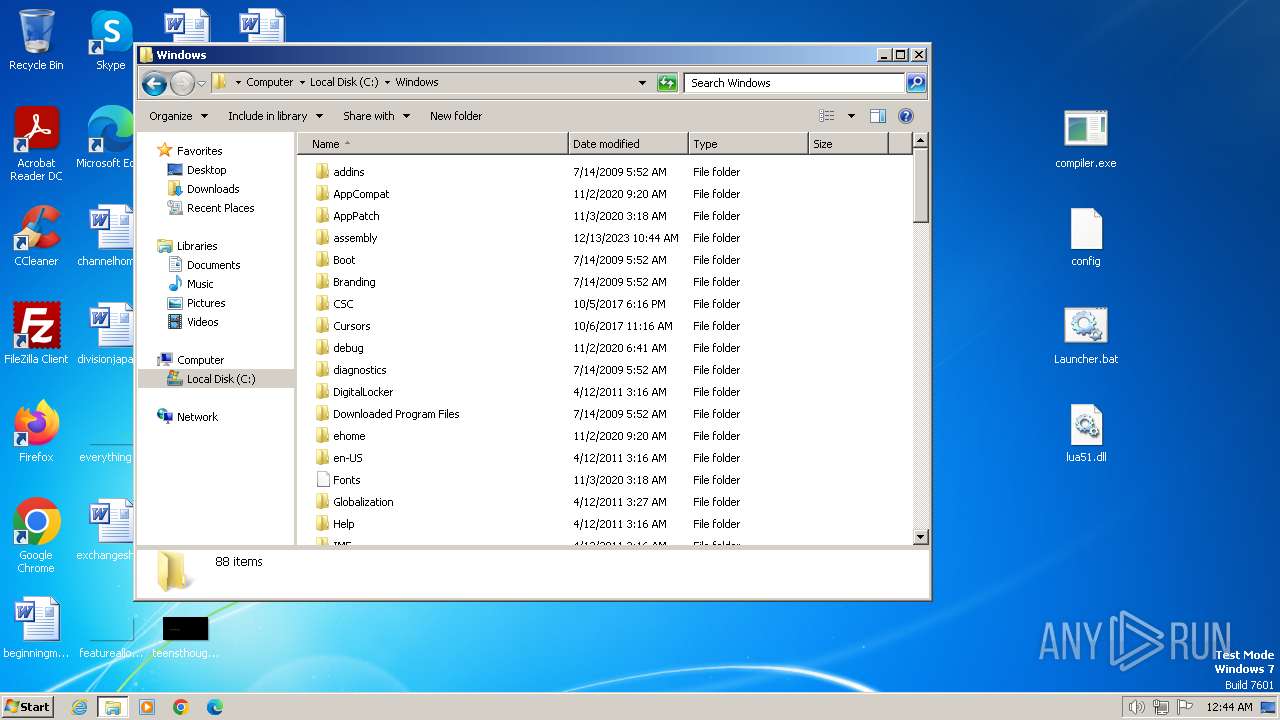Open the Recycle Bin desktop icon

(36, 41)
